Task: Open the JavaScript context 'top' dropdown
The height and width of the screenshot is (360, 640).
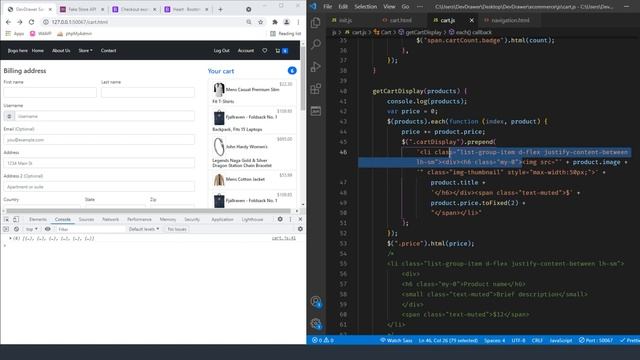Action: click(31, 229)
